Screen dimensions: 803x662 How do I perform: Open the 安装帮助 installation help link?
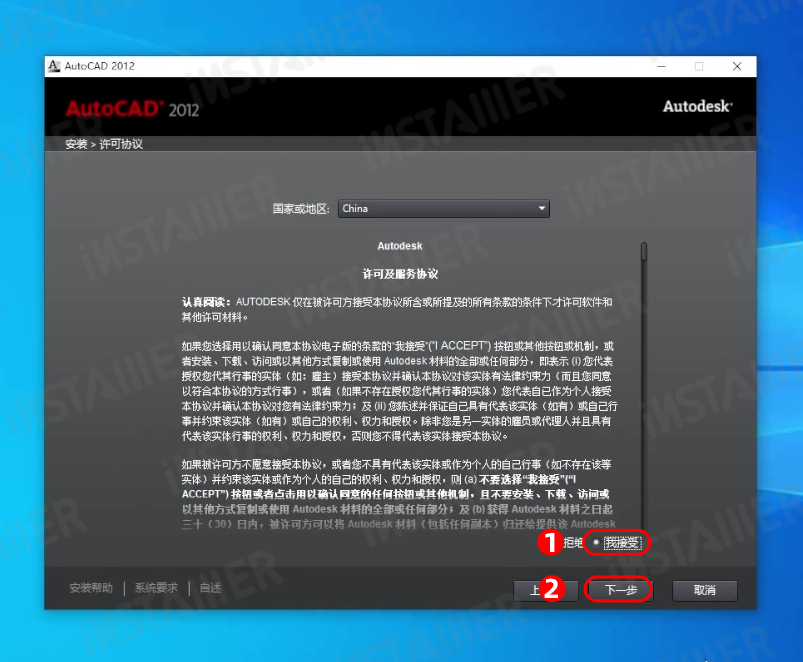pyautogui.click(x=91, y=588)
